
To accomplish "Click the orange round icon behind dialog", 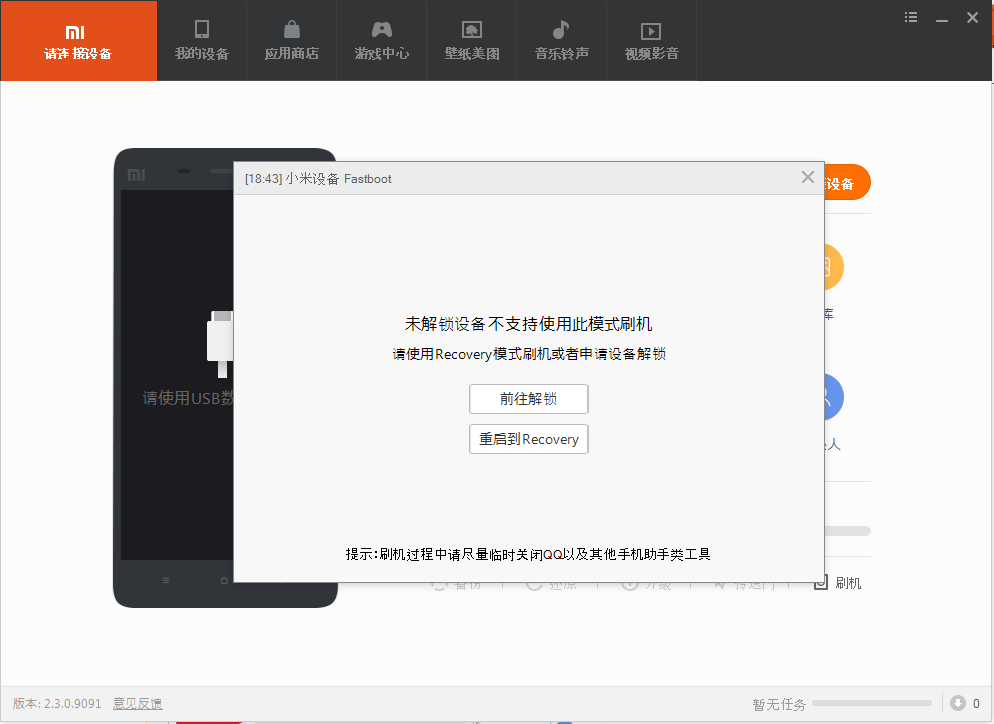I will (832, 267).
